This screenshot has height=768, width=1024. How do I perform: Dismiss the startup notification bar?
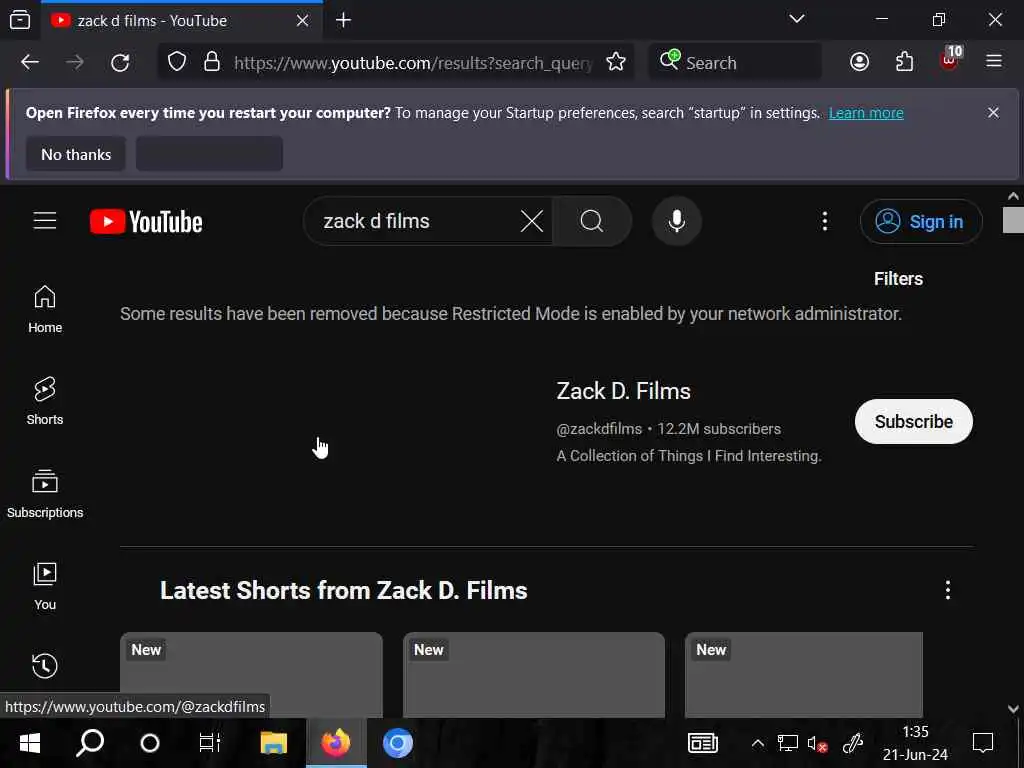pyautogui.click(x=993, y=113)
